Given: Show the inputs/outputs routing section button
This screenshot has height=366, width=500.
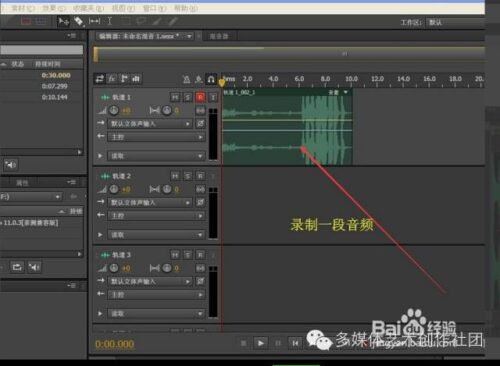Looking at the screenshot, I should coord(100,79).
